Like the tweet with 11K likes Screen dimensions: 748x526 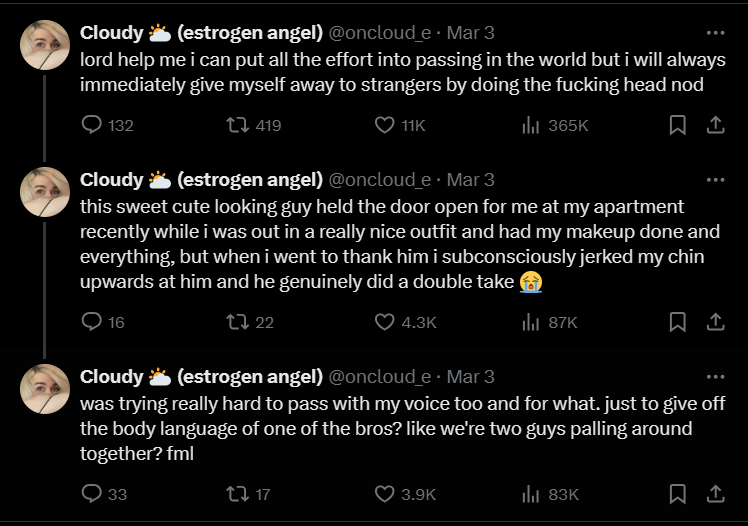[385, 125]
